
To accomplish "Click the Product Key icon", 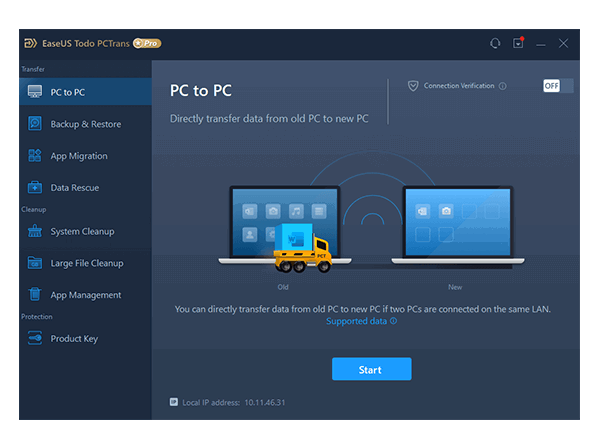I will [x=35, y=338].
